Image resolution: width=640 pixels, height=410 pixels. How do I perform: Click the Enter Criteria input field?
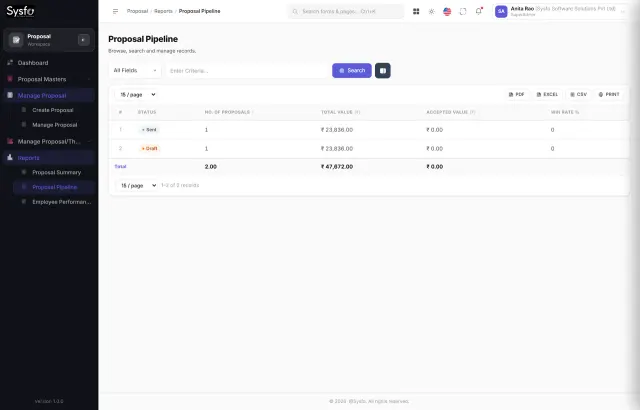coord(247,71)
